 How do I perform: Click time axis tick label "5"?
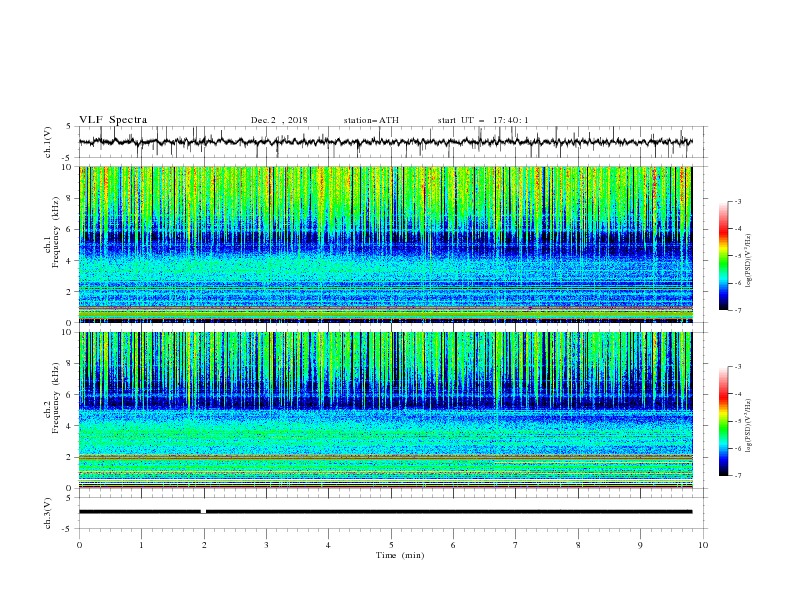391,545
